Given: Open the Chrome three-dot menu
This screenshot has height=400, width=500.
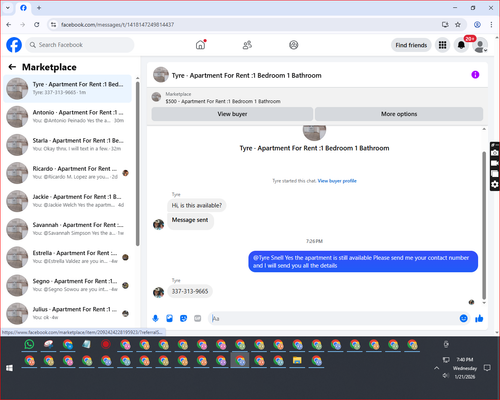Looking at the screenshot, I should pos(491,25).
